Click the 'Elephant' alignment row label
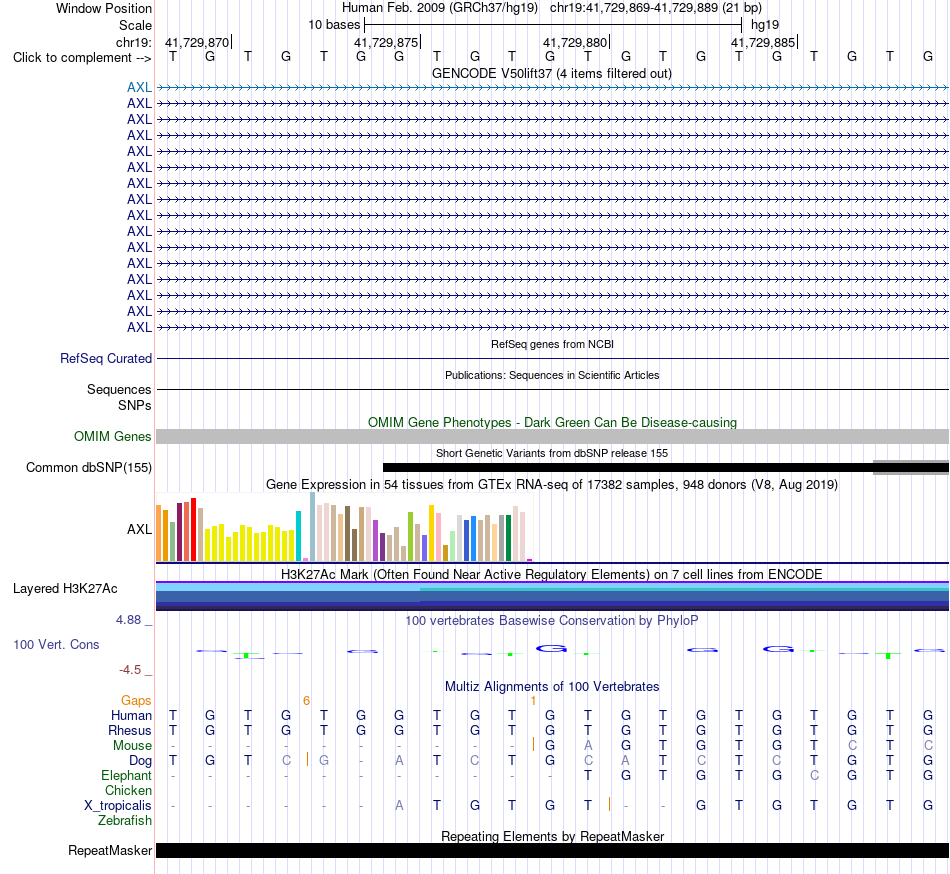950x874 pixels. (x=126, y=775)
